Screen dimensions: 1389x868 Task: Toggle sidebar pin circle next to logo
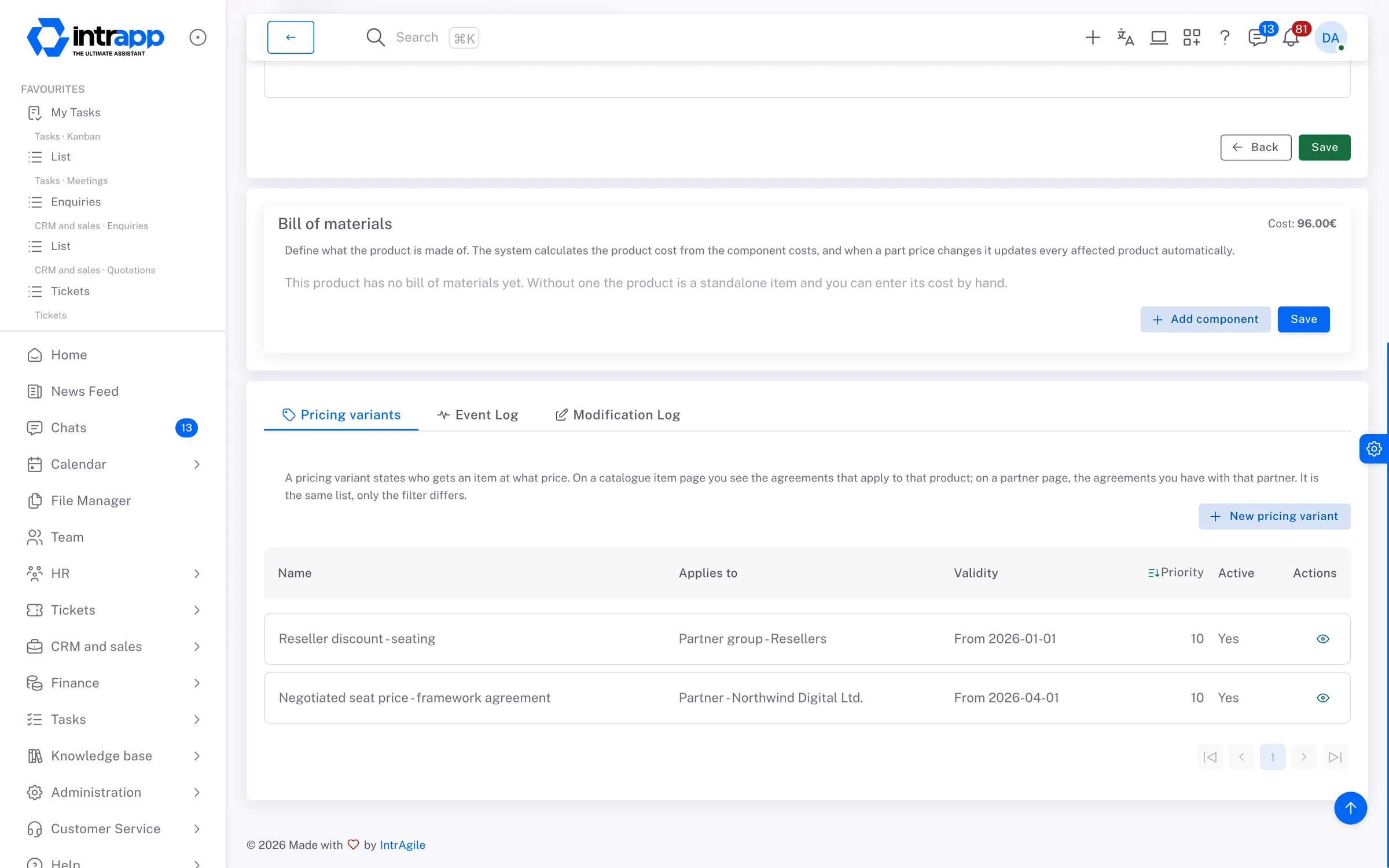click(x=197, y=38)
